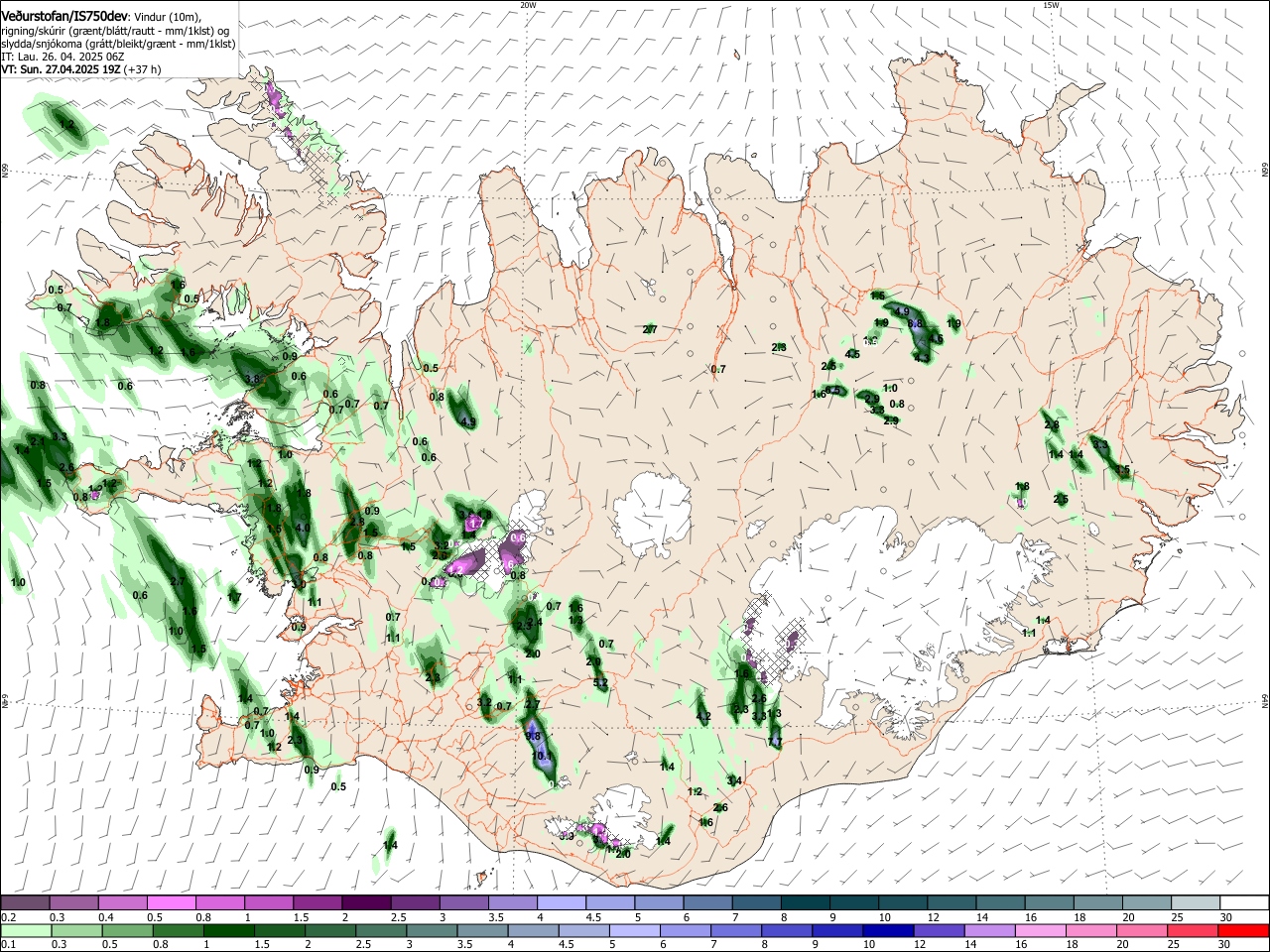Screen dimensions: 1270x952
Task: Click the white 30 swatch on snow scale
Action: pyautogui.click(x=1244, y=902)
